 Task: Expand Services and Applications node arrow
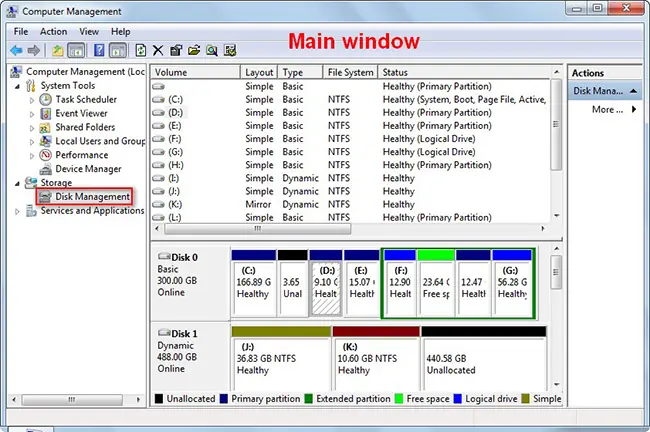pyautogui.click(x=17, y=211)
